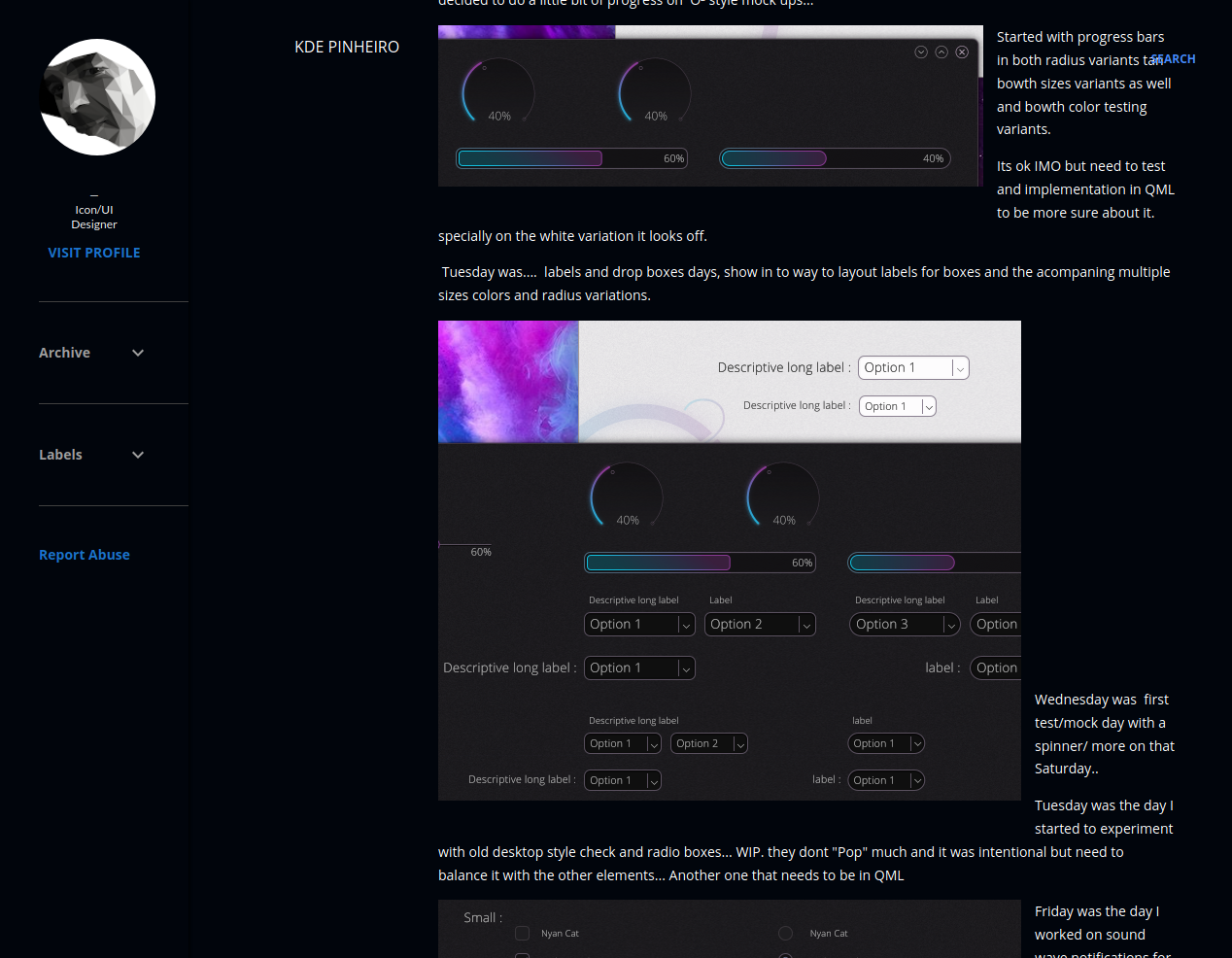Click the Icon/UI Designer profile text
This screenshot has height=958, width=1232.
click(94, 217)
